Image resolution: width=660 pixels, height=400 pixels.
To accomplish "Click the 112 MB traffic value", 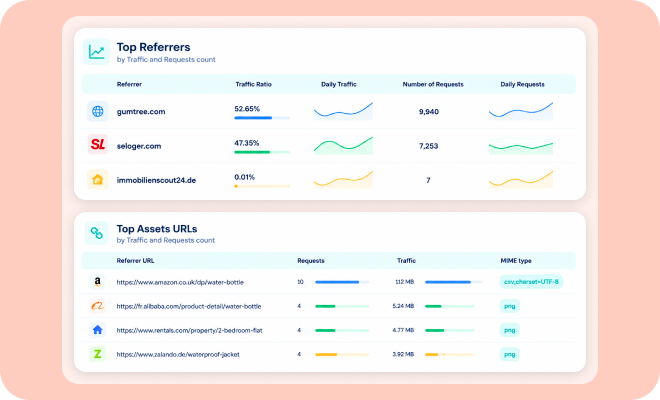I will click(405, 282).
